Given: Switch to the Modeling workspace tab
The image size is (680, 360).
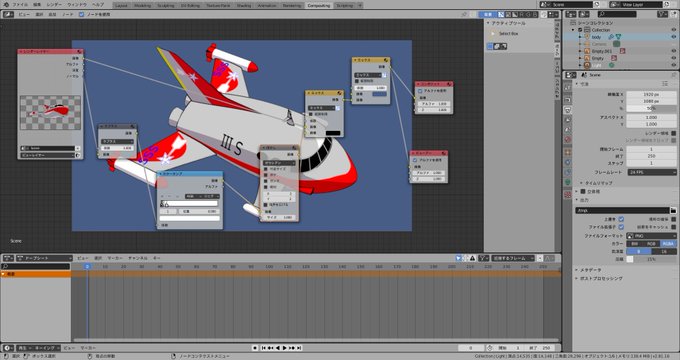Looking at the screenshot, I should [142, 5].
